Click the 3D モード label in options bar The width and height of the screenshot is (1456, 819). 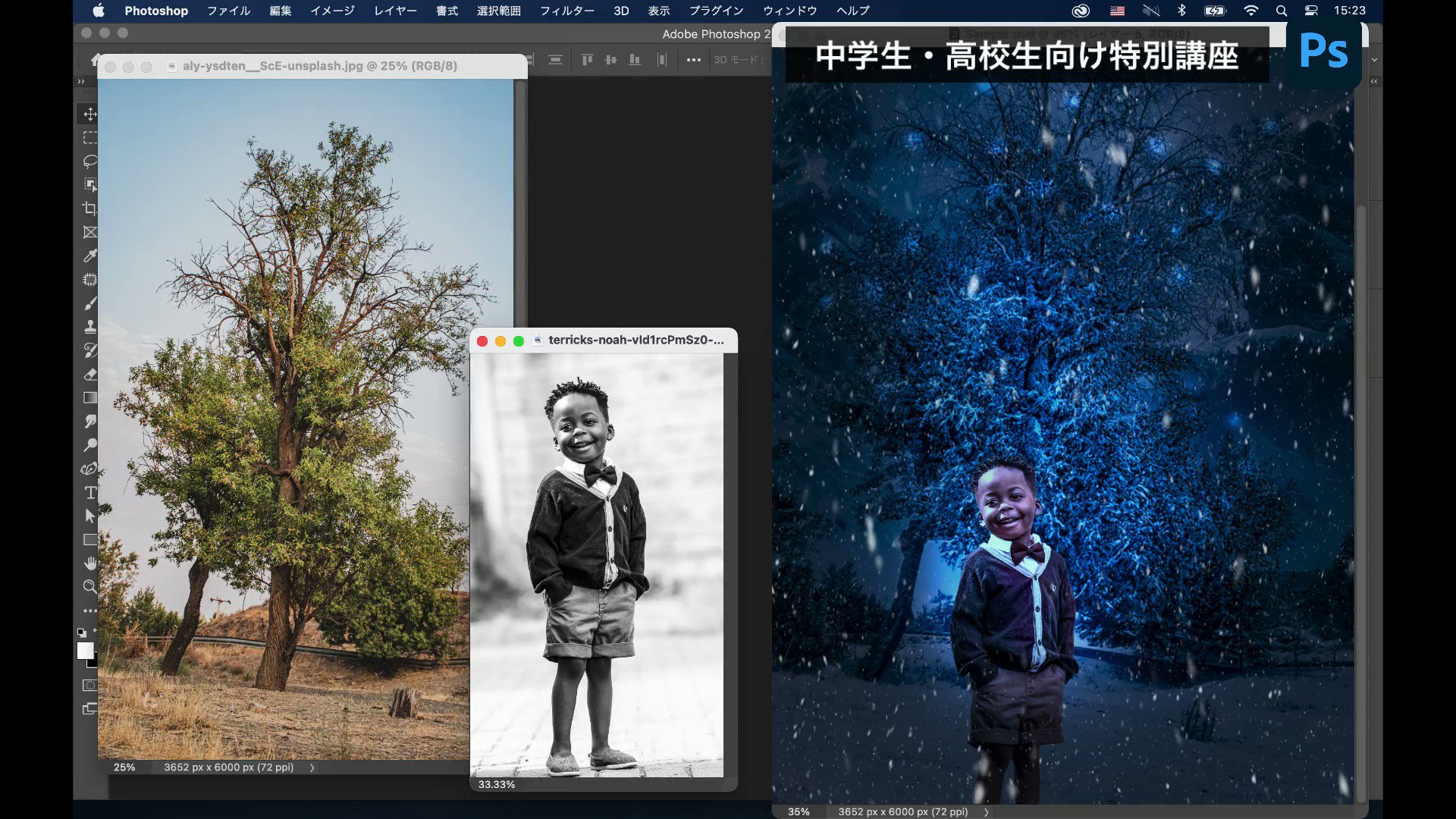coord(737,59)
